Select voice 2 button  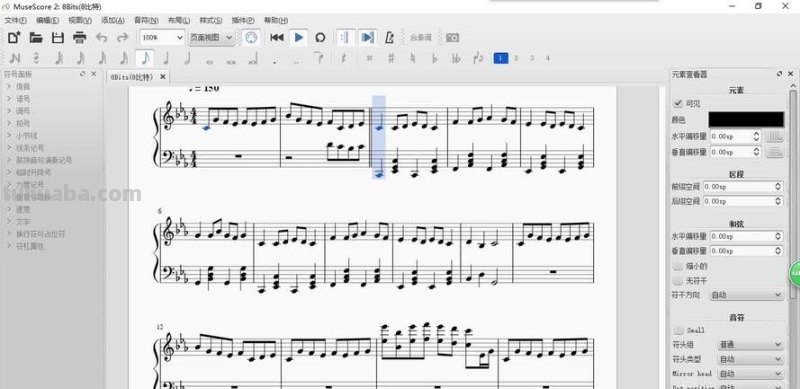[516, 58]
